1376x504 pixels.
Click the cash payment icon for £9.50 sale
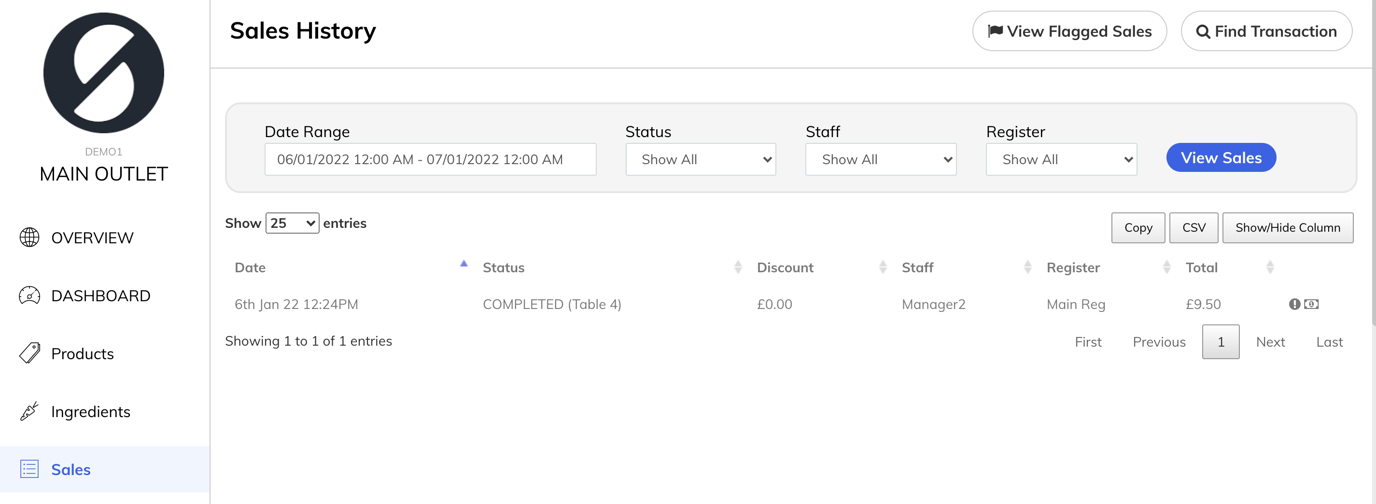[1312, 304]
